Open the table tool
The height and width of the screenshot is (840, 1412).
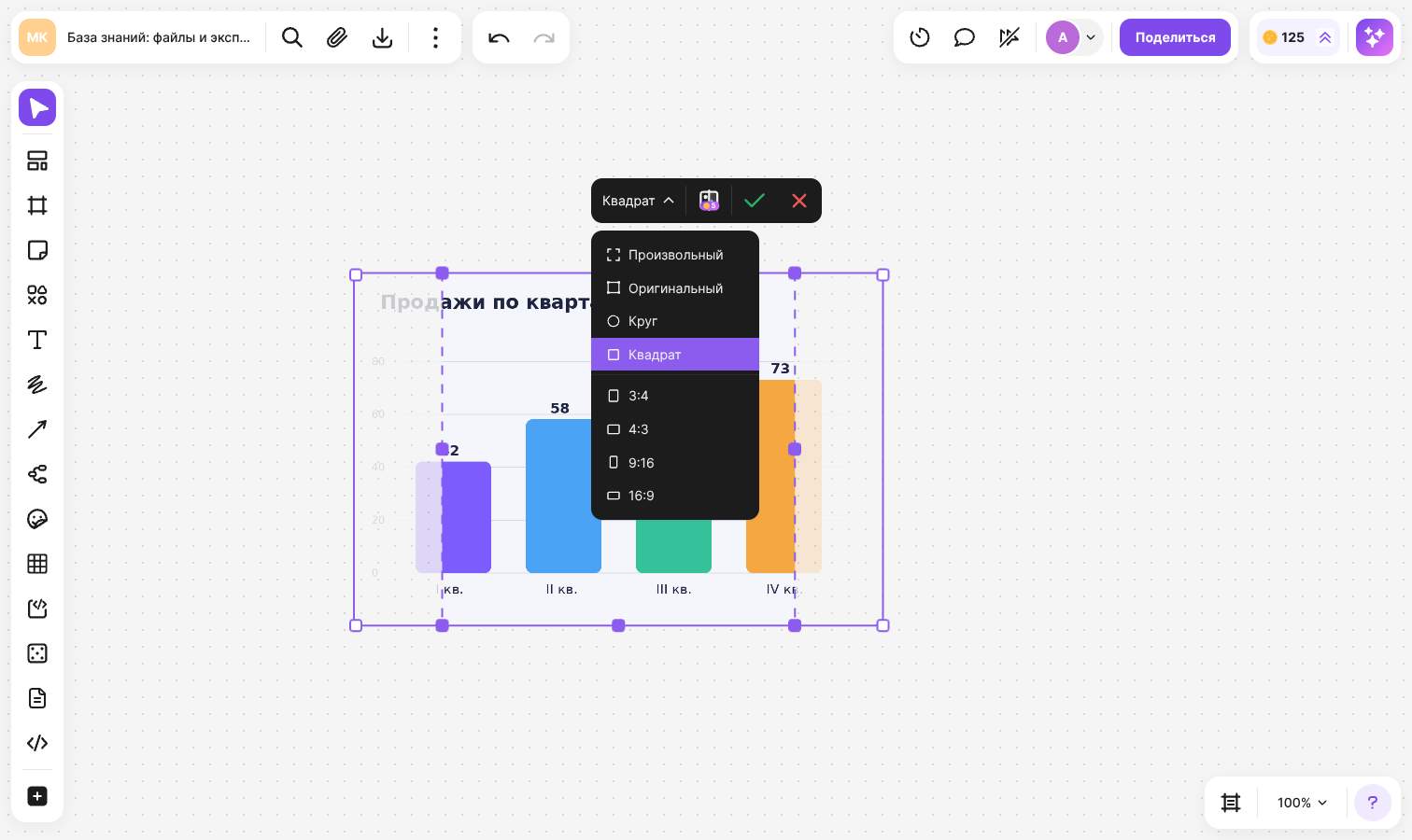click(x=37, y=564)
